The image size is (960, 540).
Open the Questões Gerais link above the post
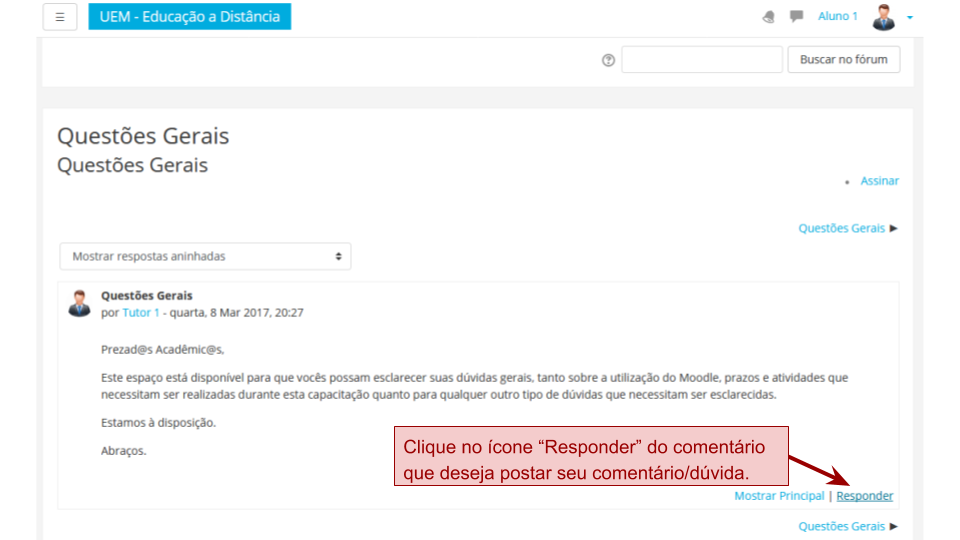841,228
